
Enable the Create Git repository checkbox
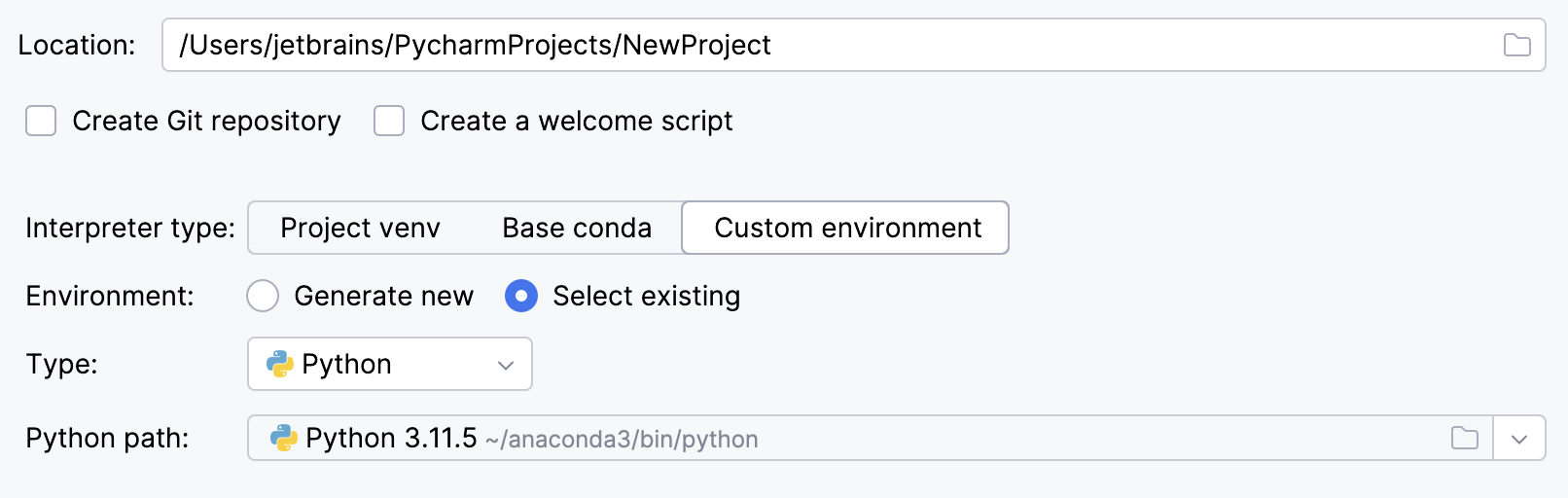tap(41, 122)
